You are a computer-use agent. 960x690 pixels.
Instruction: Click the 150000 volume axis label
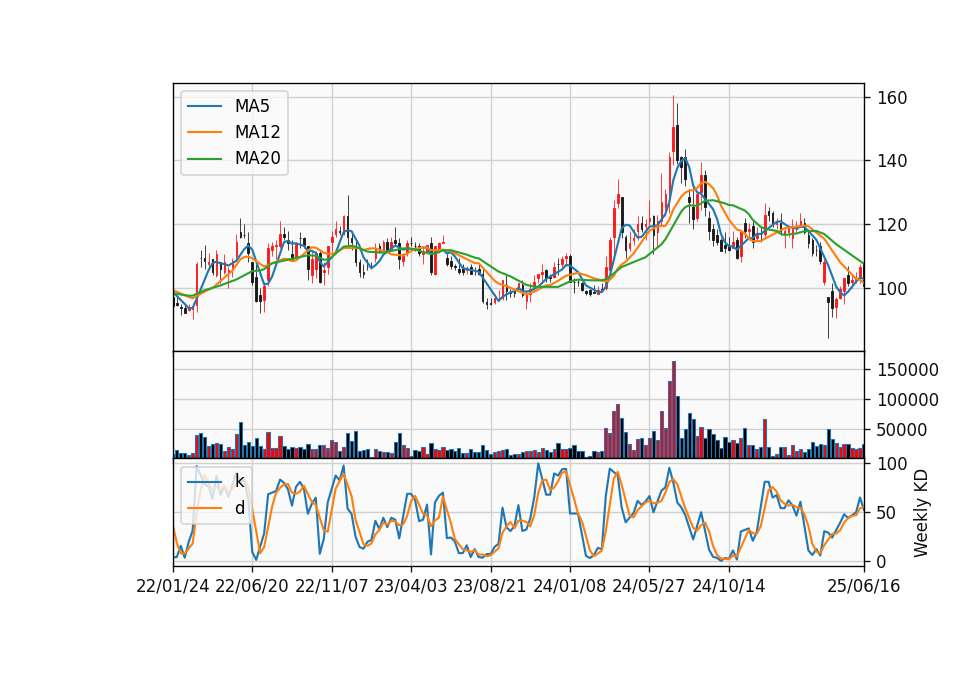(908, 370)
